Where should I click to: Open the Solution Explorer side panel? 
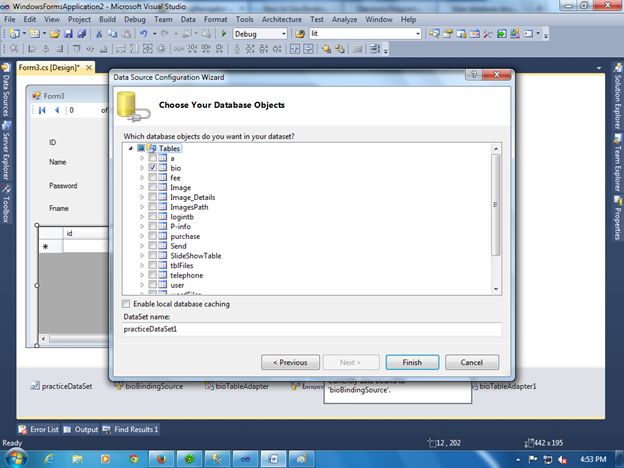617,96
